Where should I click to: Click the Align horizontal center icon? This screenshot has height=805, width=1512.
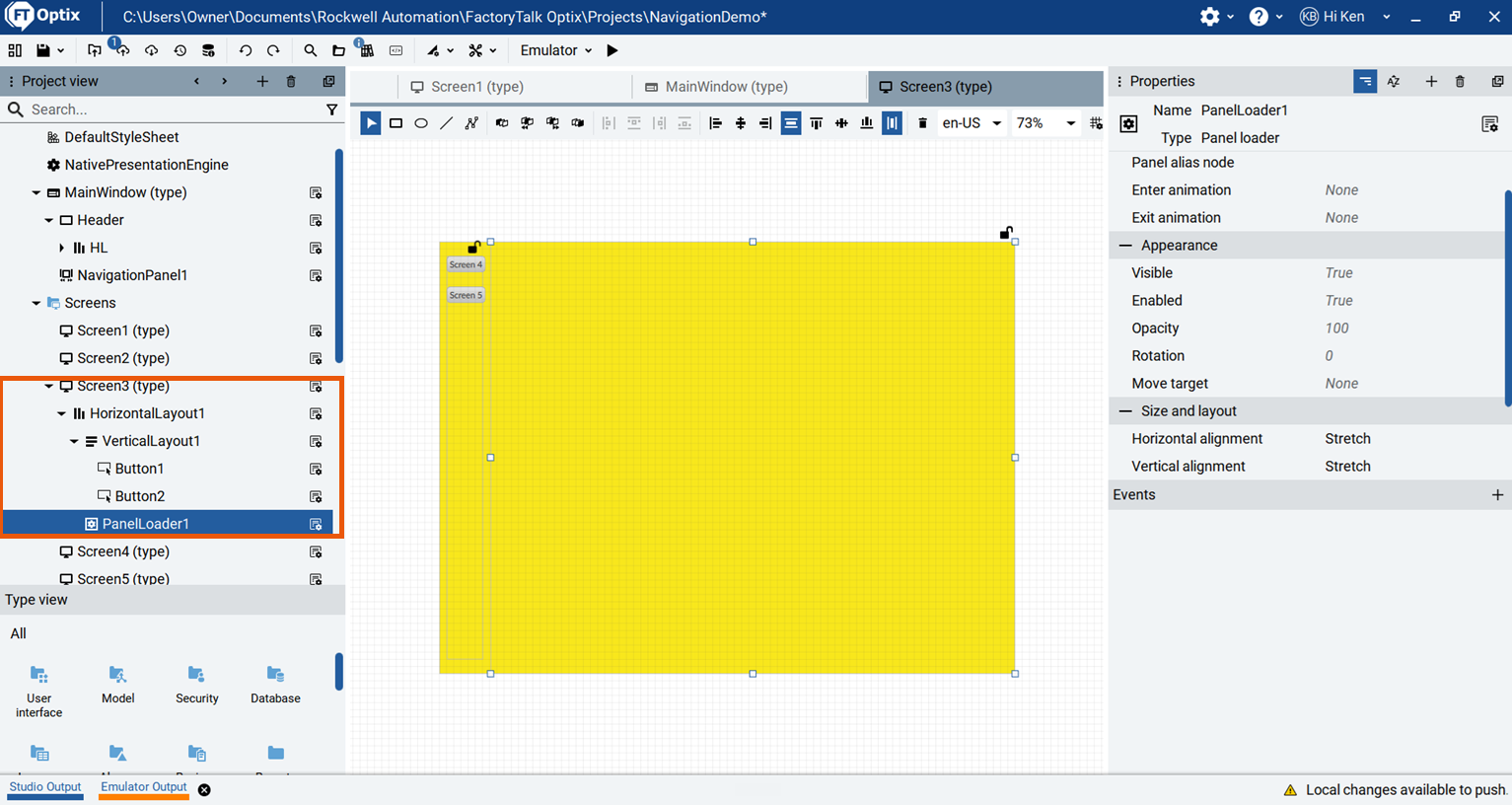pos(741,123)
